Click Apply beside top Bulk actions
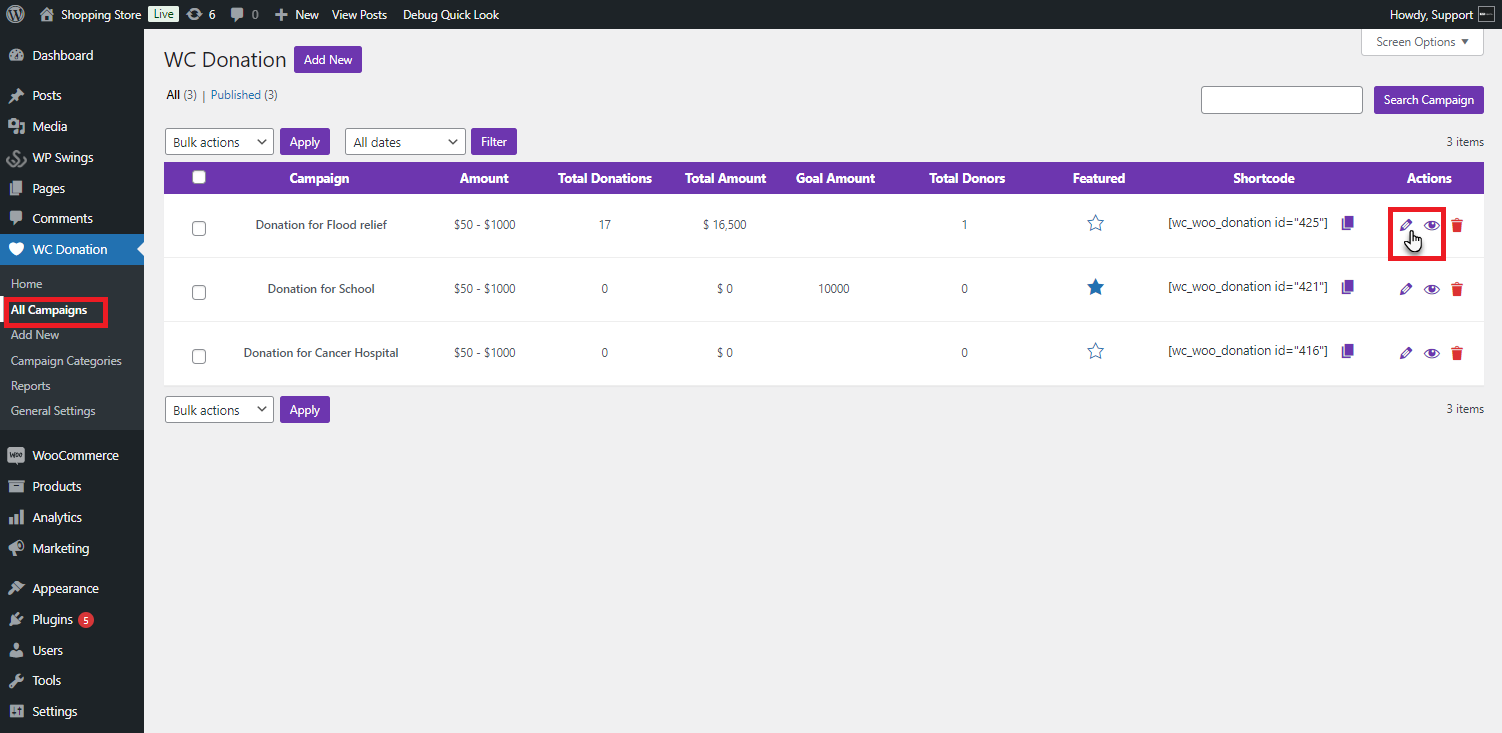The width and height of the screenshot is (1502, 733). pos(305,142)
